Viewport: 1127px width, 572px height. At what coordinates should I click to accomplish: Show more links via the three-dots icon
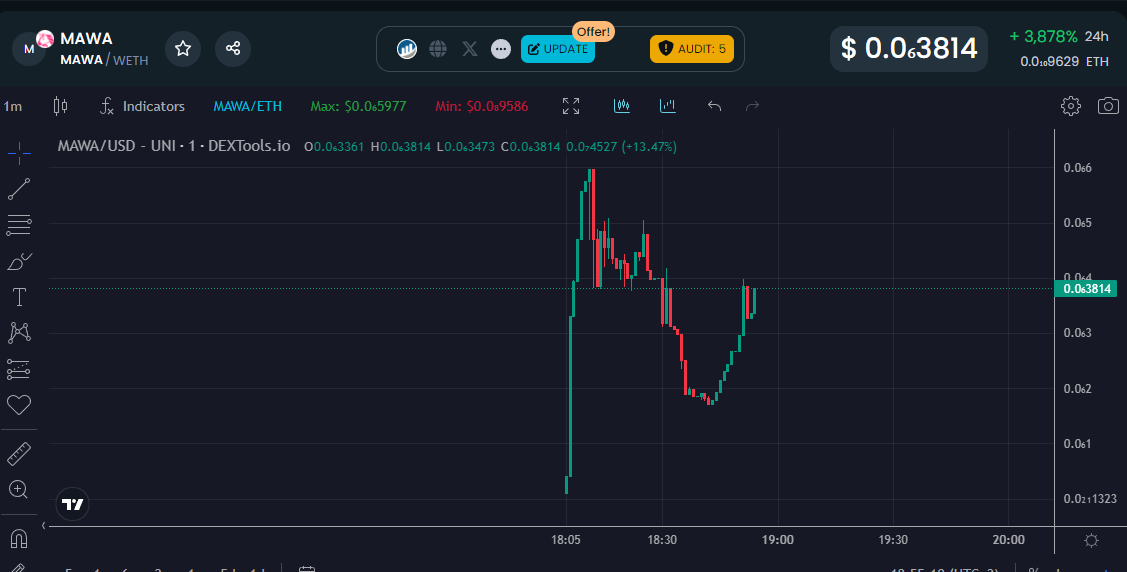coord(501,49)
